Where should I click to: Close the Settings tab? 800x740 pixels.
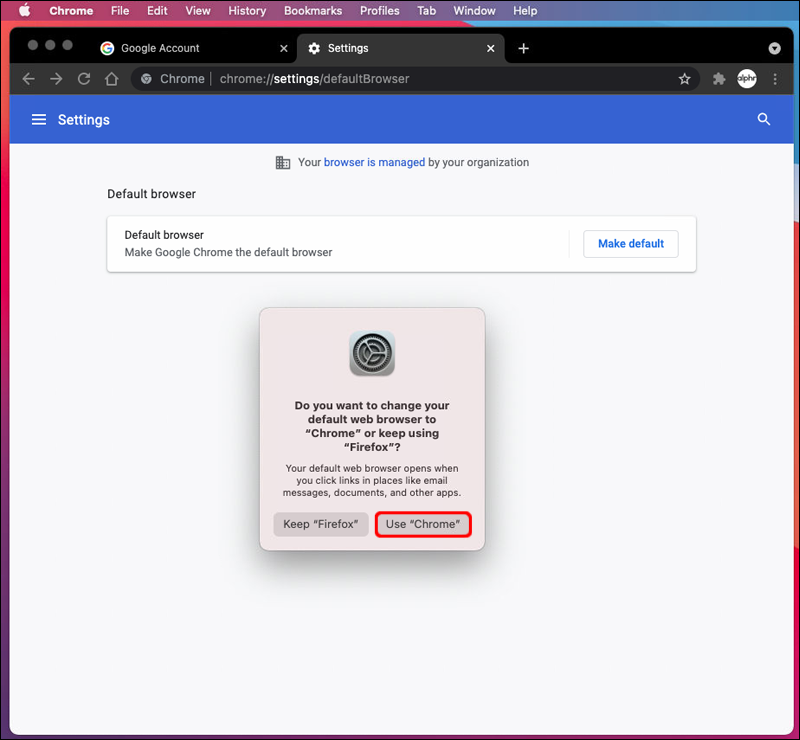pos(490,48)
